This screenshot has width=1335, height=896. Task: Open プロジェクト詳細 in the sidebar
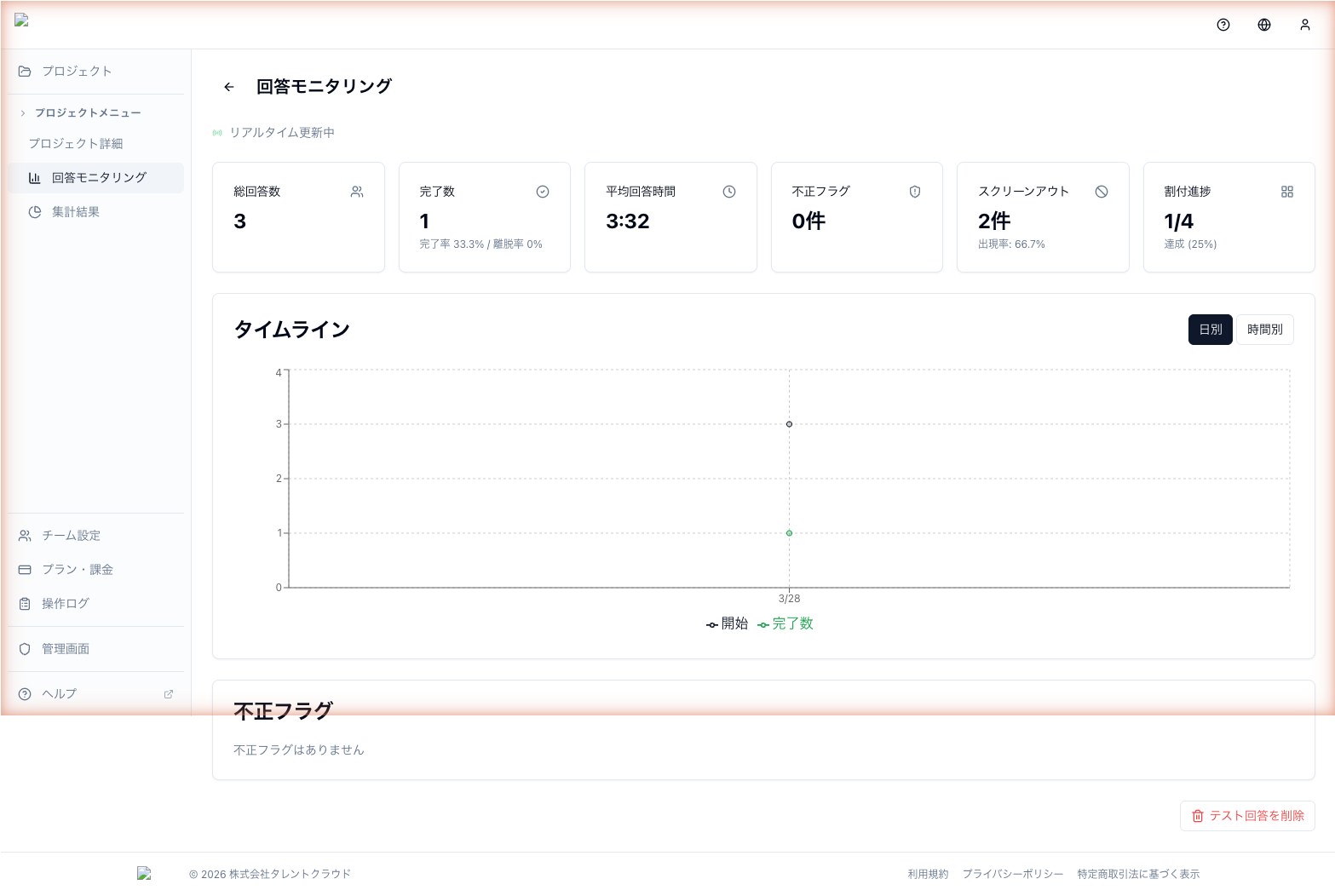tap(76, 144)
